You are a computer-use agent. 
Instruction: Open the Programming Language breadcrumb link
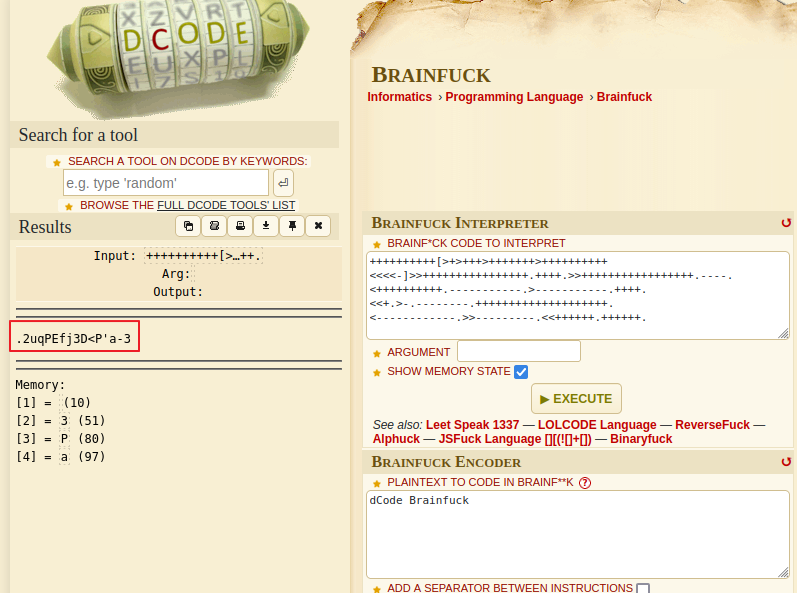(x=514, y=97)
